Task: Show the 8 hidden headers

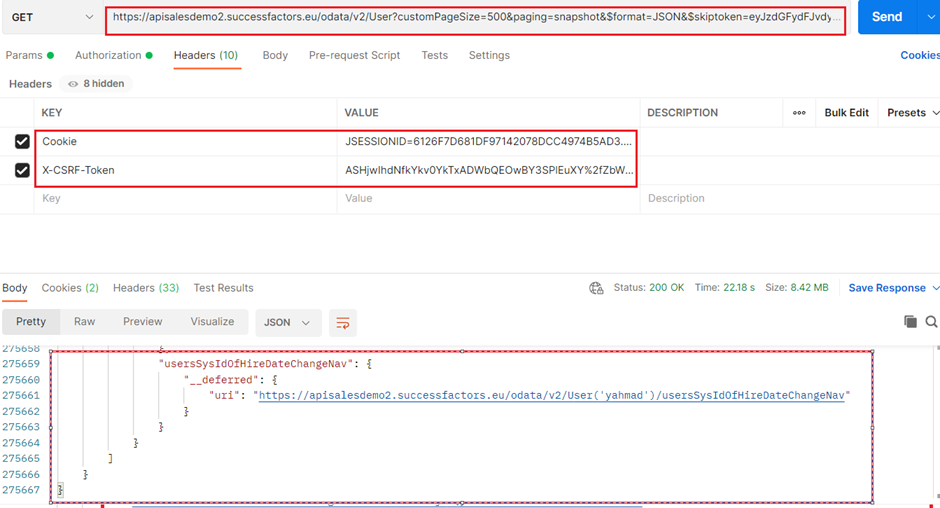Action: (x=96, y=83)
